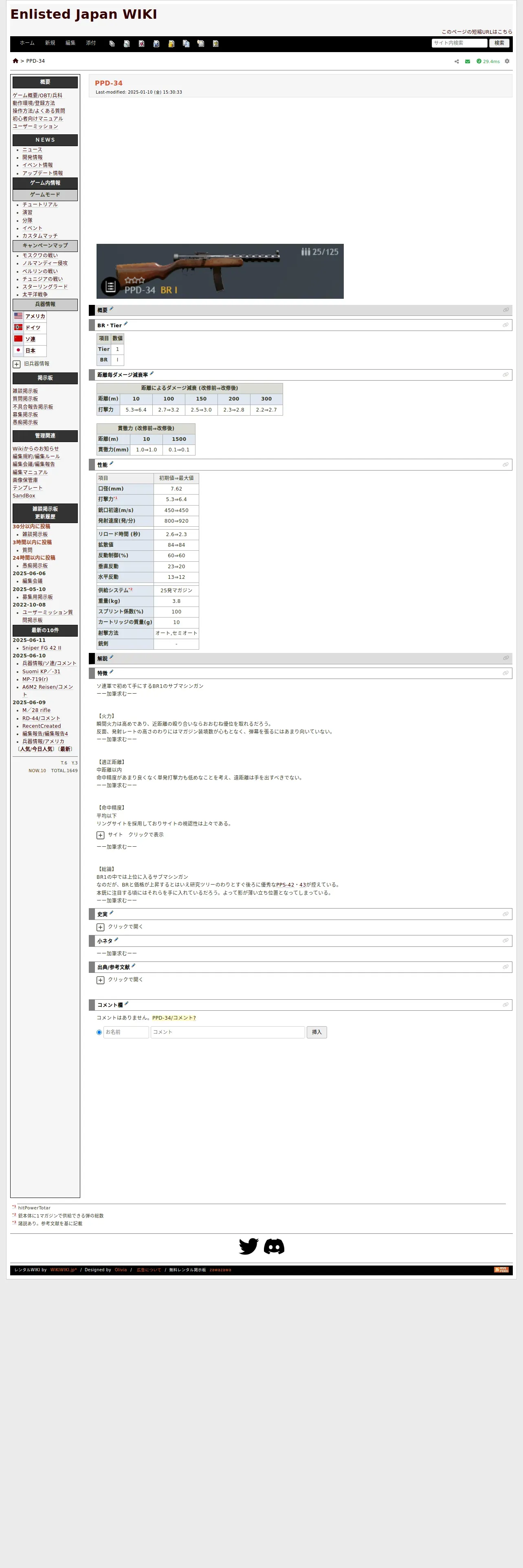523x1568 pixels.
Task: Open the PPD-34/コメント? link
Action: click(174, 1018)
